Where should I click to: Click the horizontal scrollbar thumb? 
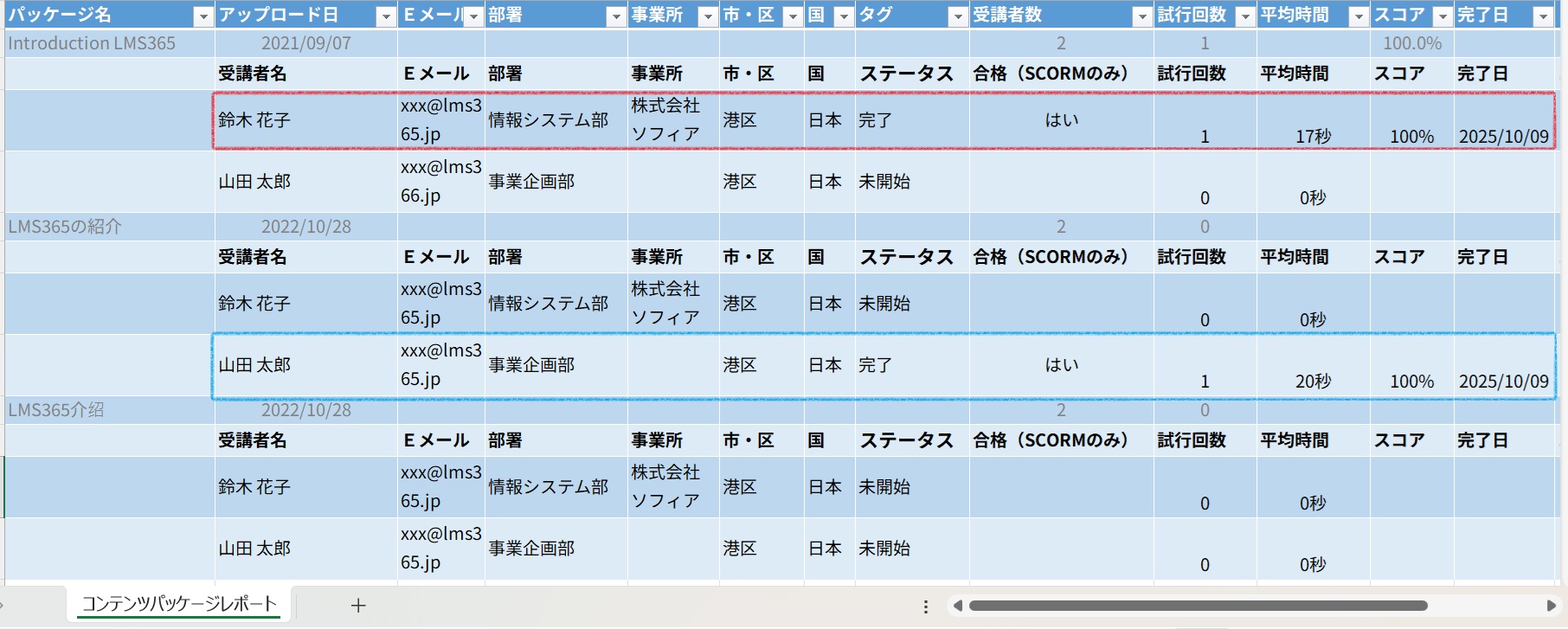pyautogui.click(x=1198, y=606)
